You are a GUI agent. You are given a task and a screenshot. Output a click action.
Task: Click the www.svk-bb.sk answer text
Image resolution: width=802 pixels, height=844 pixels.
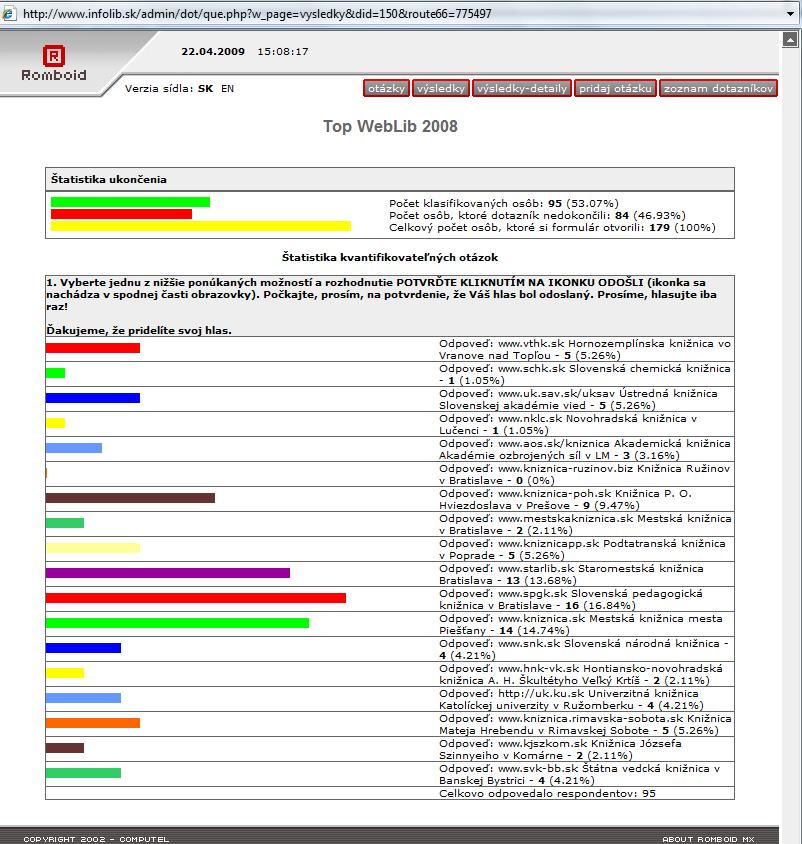point(580,775)
